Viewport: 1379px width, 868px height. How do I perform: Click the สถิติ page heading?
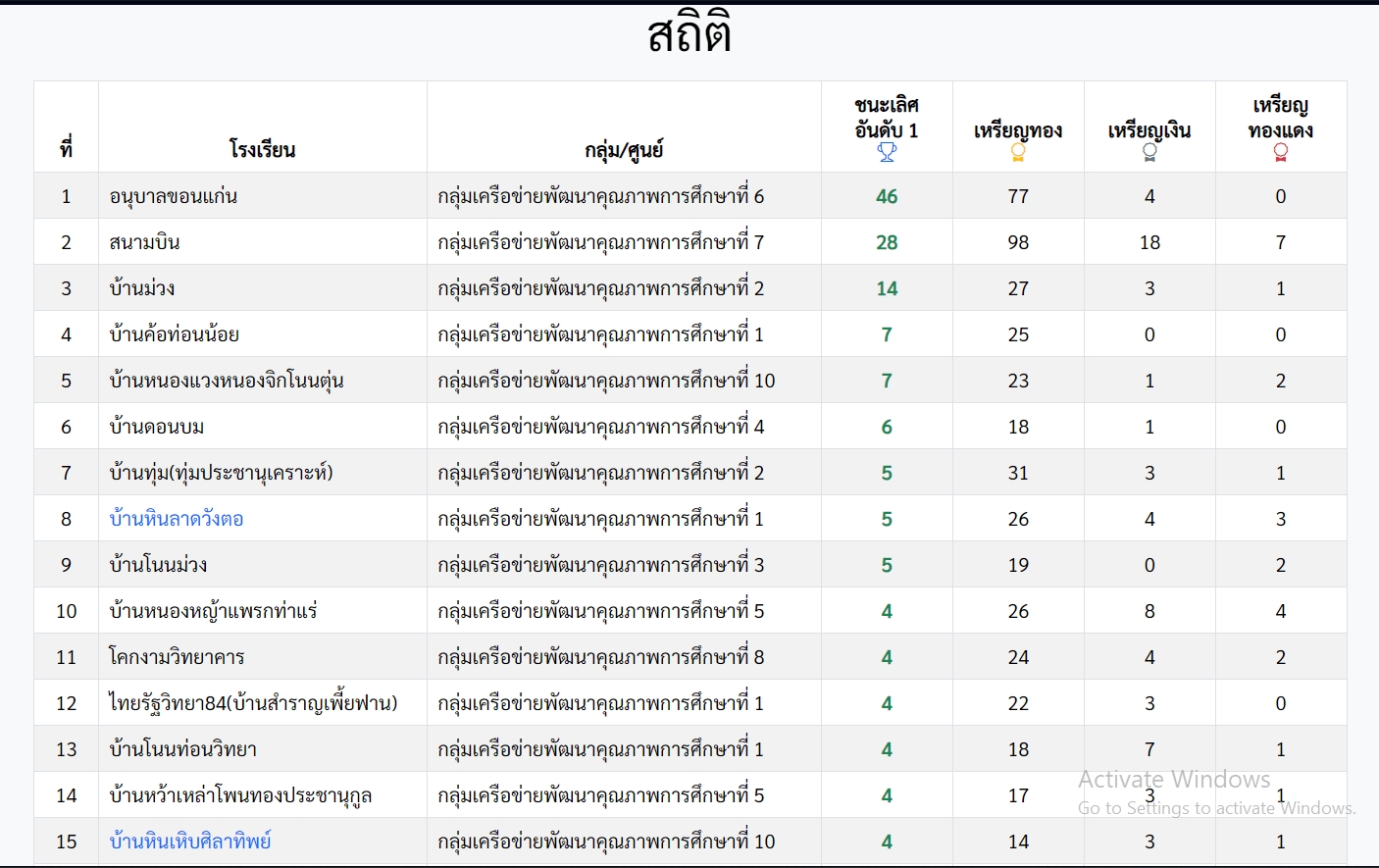(x=689, y=33)
